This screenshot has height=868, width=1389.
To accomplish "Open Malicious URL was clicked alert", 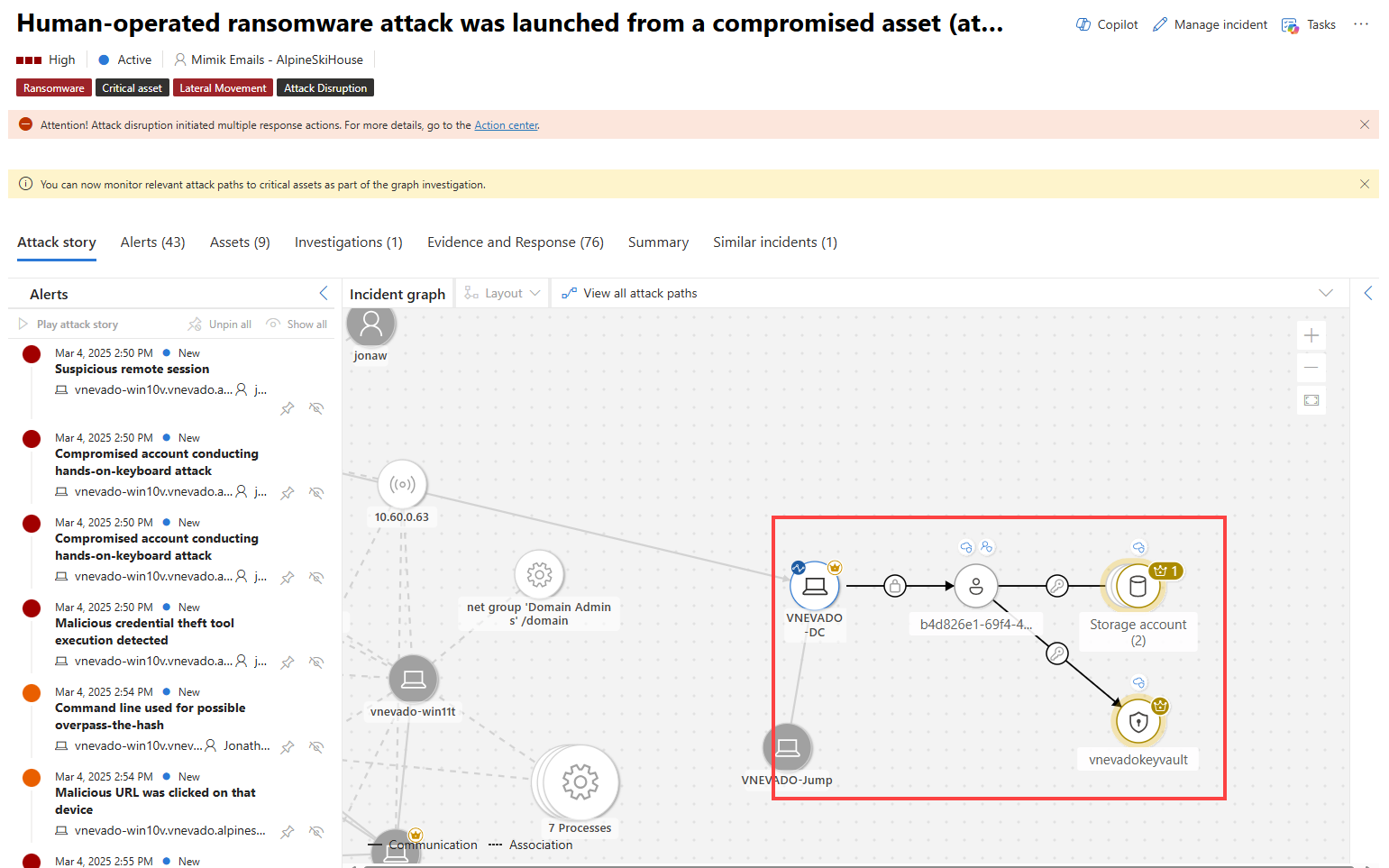I will pos(155,801).
